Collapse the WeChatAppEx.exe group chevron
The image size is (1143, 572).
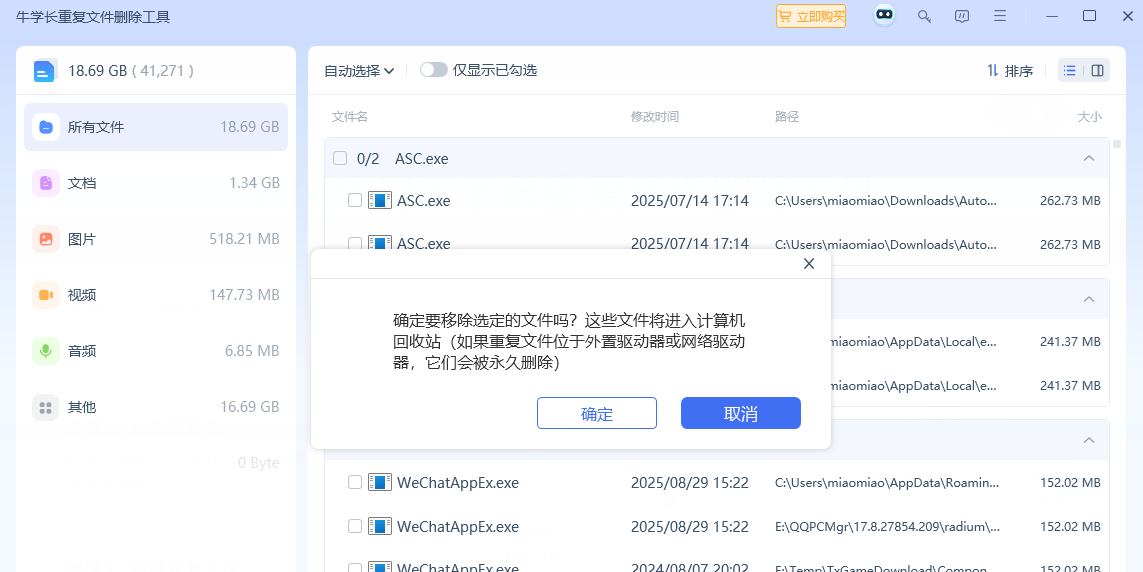coord(1089,440)
